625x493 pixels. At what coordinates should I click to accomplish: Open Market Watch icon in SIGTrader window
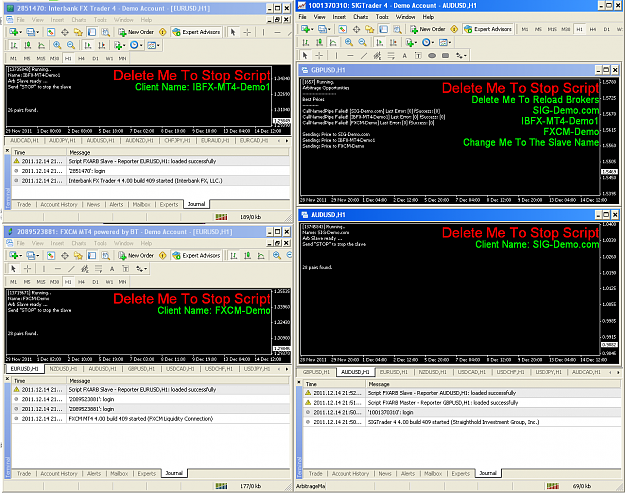(x=342, y=29)
